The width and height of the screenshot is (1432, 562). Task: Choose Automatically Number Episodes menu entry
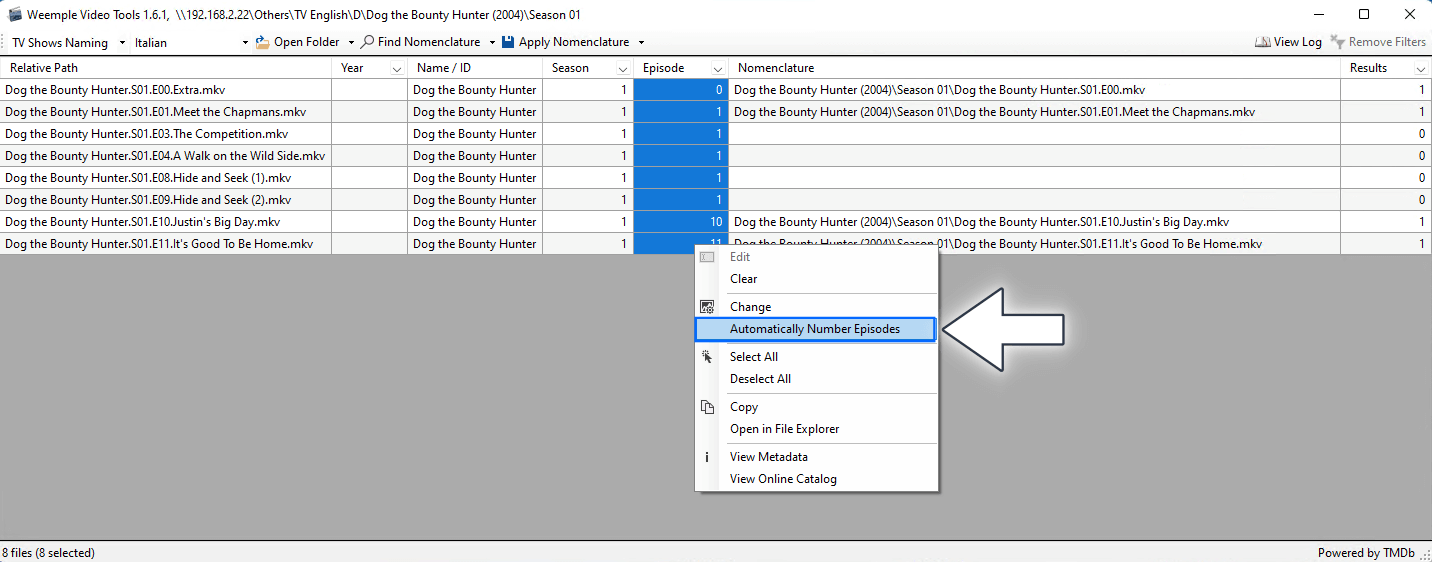click(x=815, y=329)
